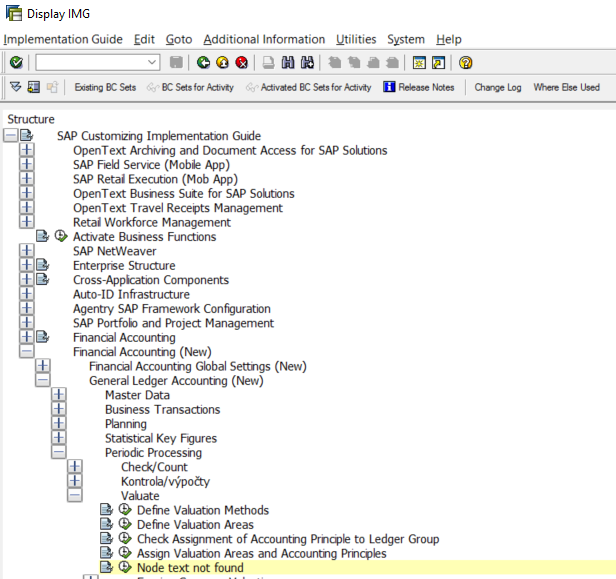Click the Change Log button
This screenshot has height=579, width=616.
pyautogui.click(x=498, y=87)
